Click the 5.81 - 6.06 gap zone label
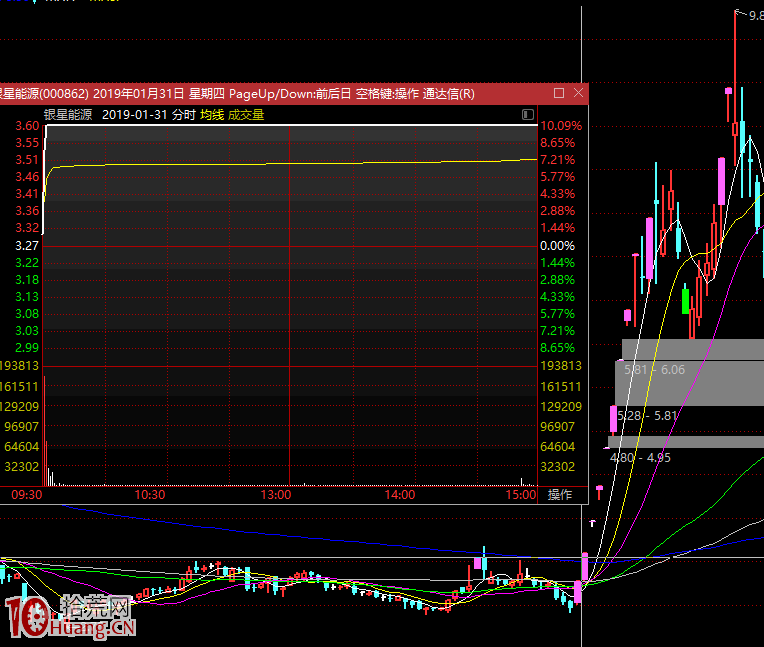This screenshot has height=647, width=764. pos(654,370)
